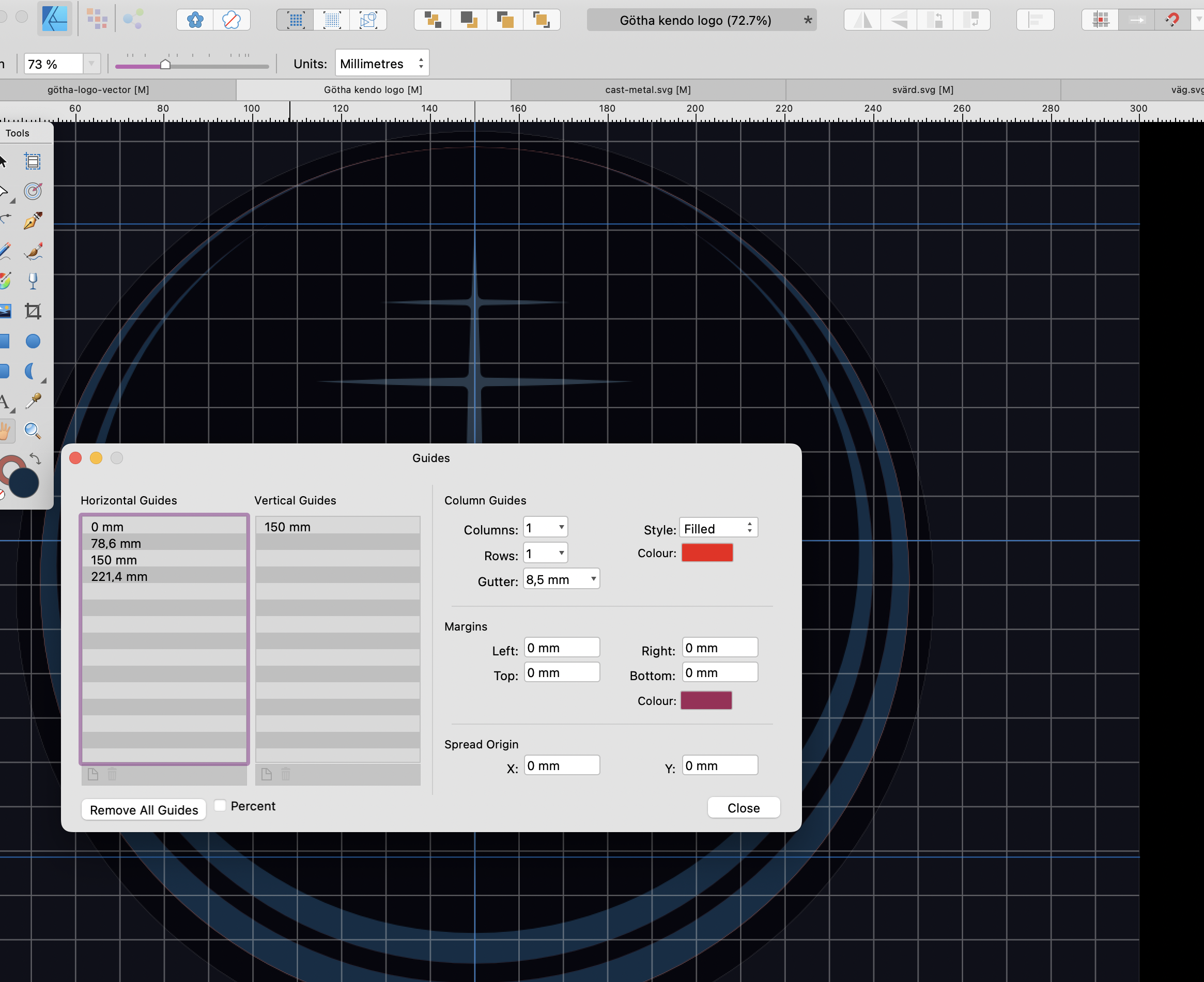Open snapping options dropdown arrow
Screen dimensions: 1204x982
pos(1197,20)
